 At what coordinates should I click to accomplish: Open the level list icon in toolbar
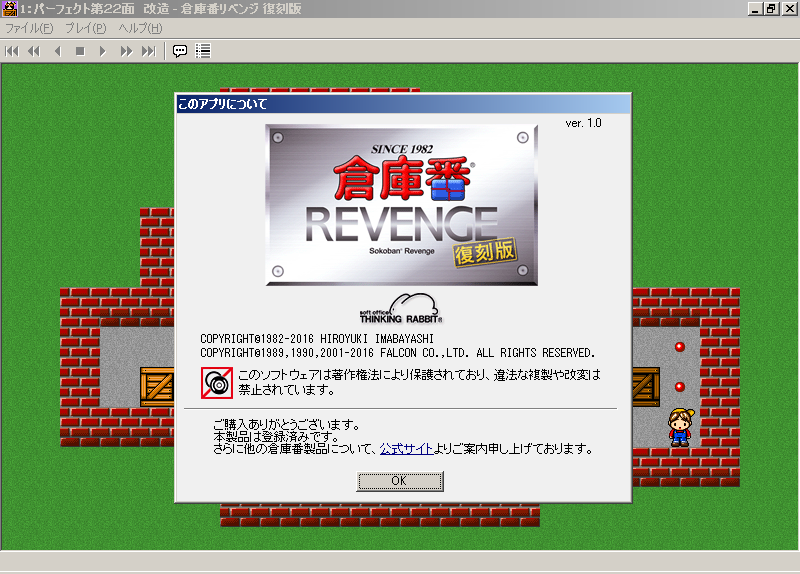point(203,50)
